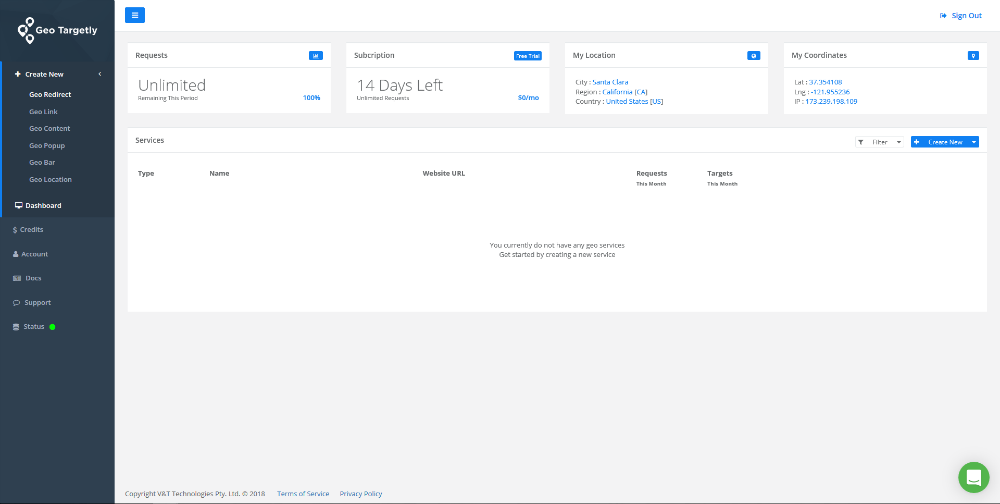Click the Geo Targetly logo

tap(57, 31)
